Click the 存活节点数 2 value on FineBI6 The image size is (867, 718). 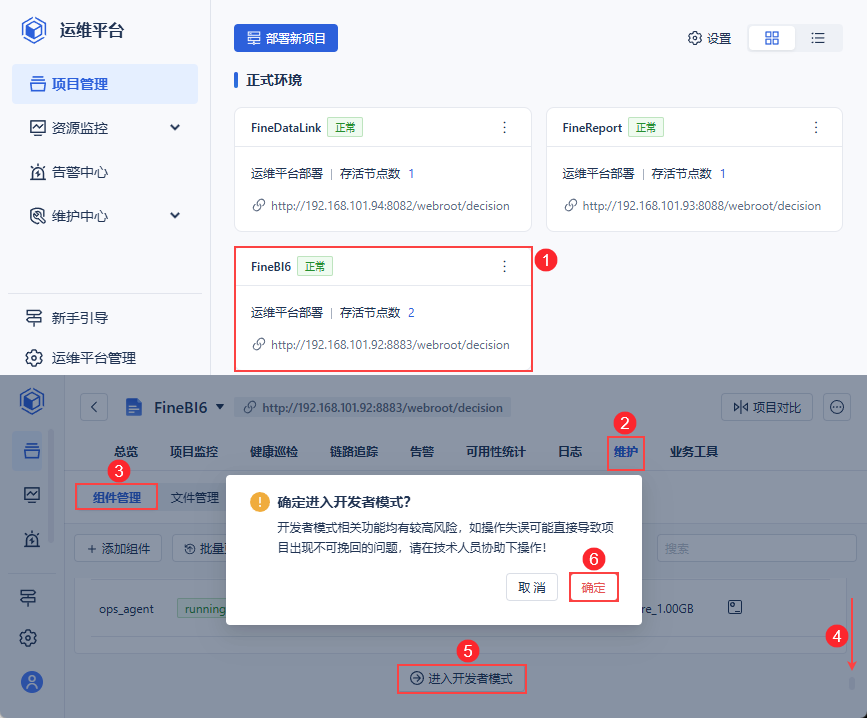411,313
